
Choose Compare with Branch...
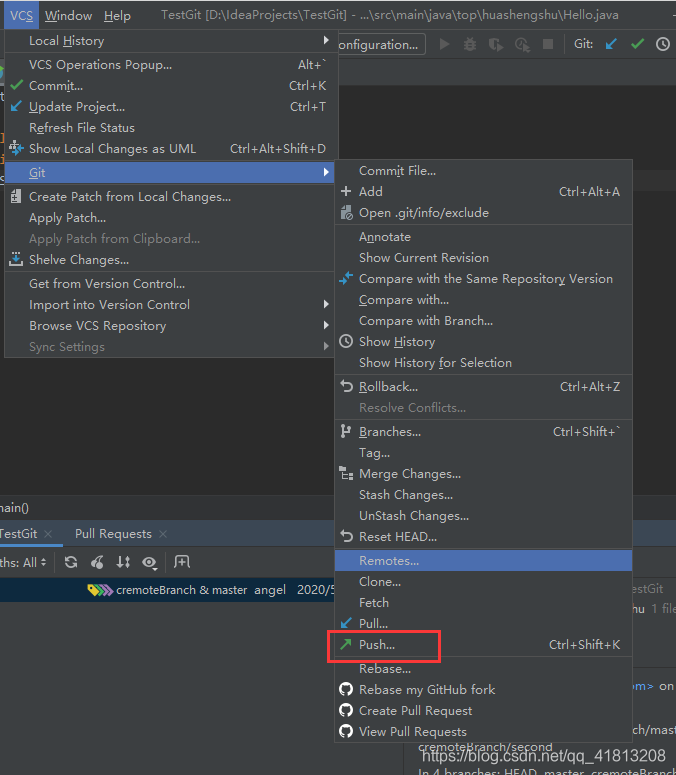[484, 321]
